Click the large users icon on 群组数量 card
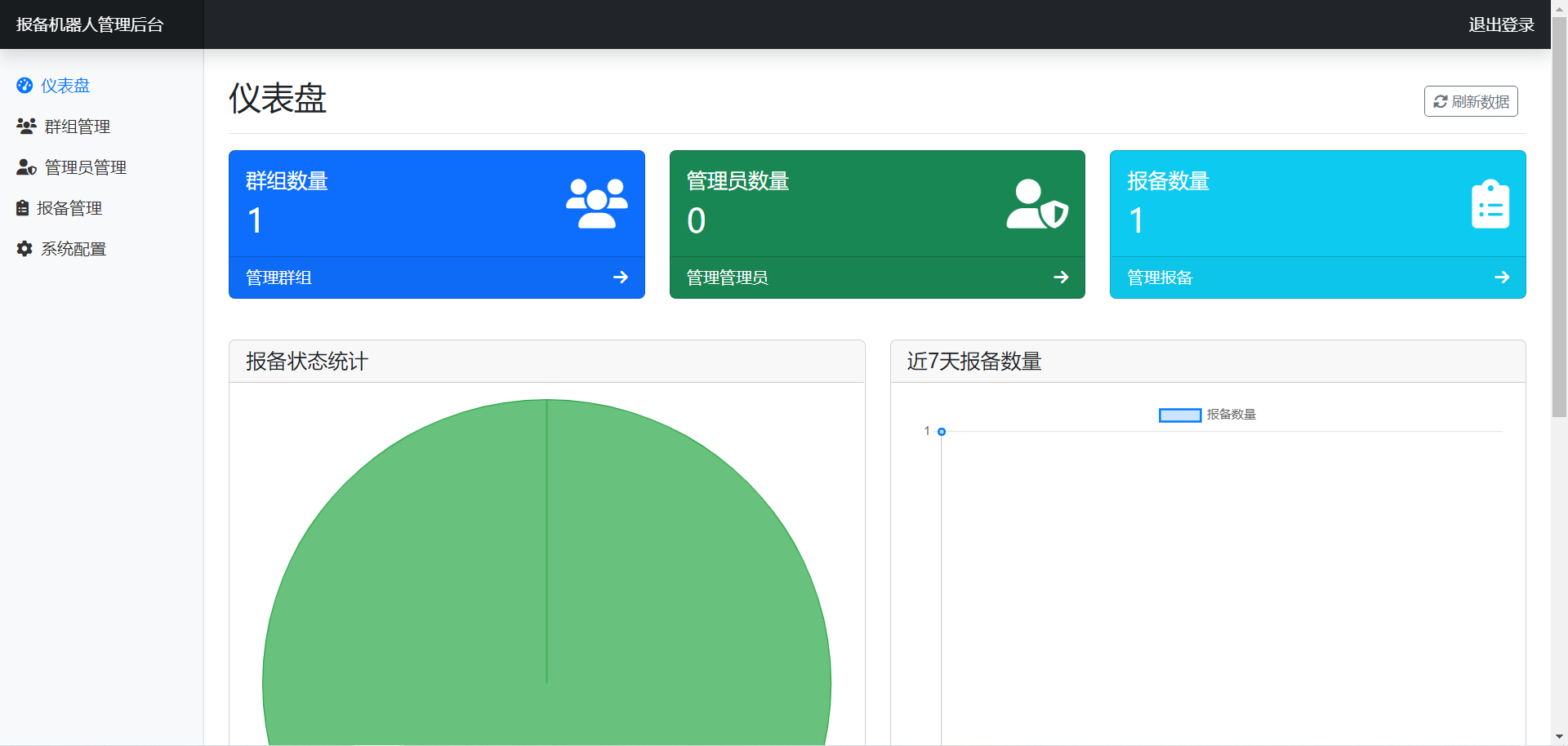 596,203
